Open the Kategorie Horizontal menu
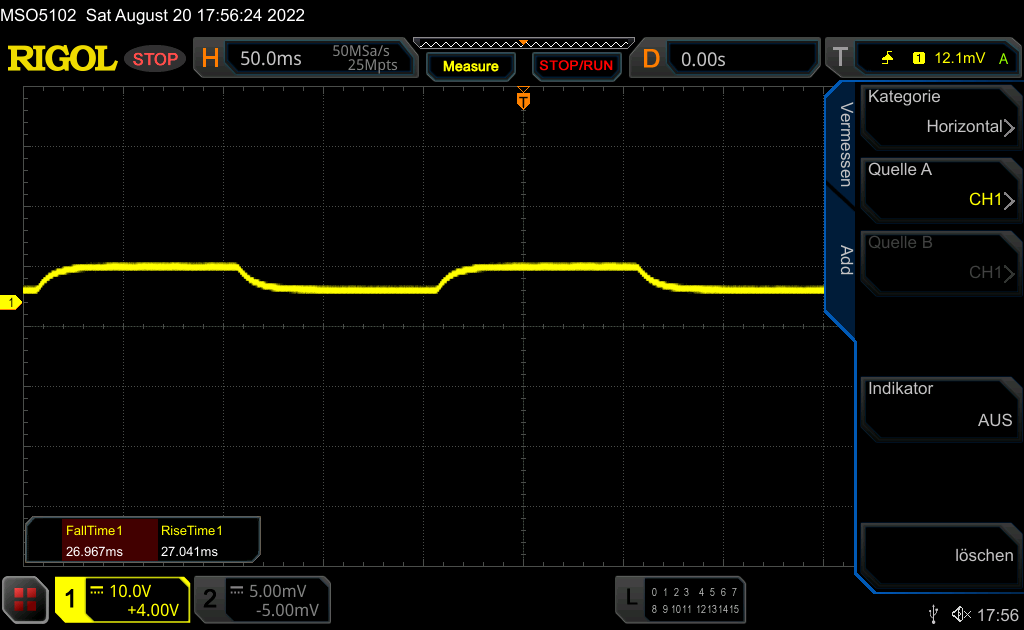Screen dimensions: 1024x630 pyautogui.click(x=940, y=117)
